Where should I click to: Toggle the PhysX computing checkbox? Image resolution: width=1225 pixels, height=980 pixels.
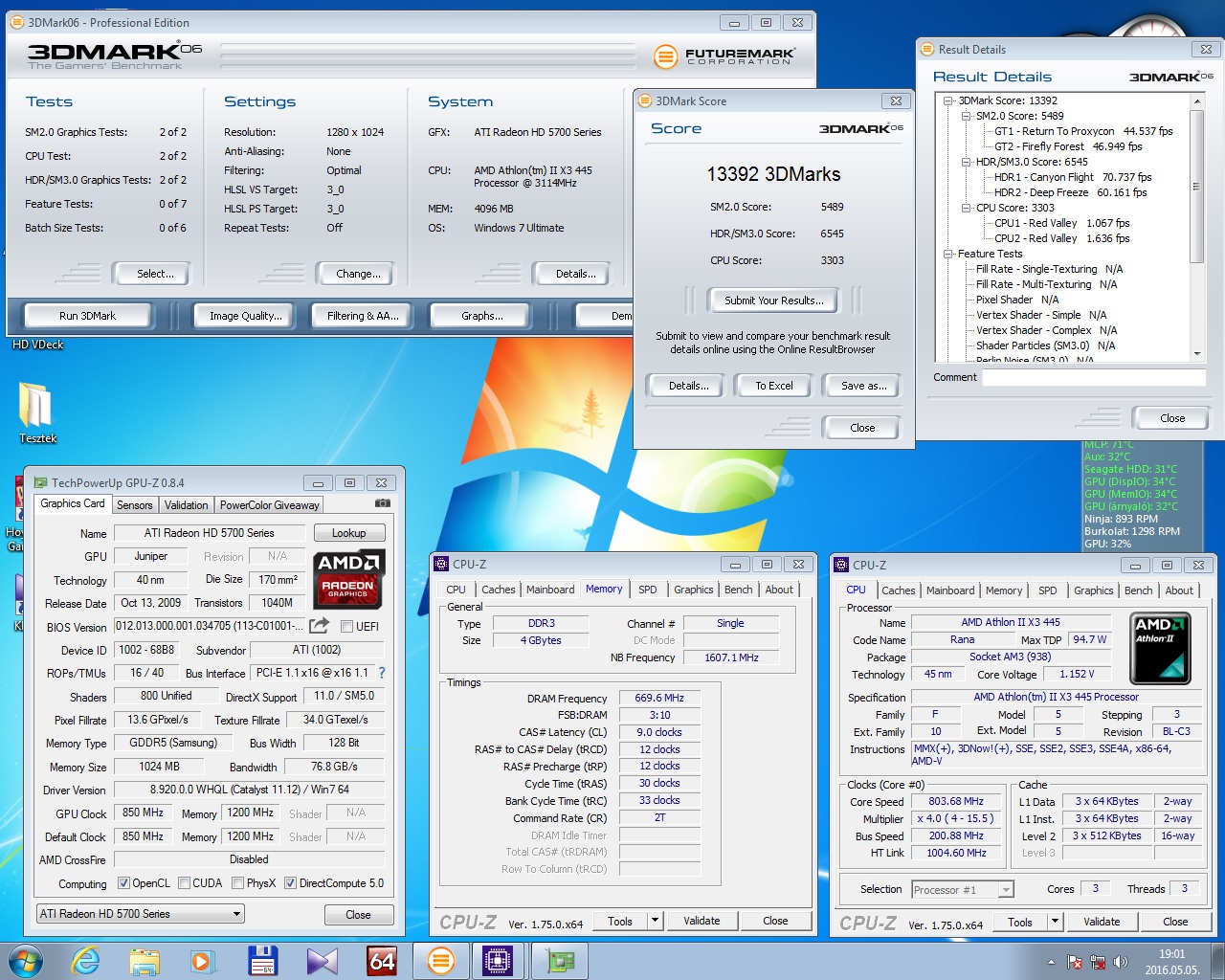coord(237,883)
